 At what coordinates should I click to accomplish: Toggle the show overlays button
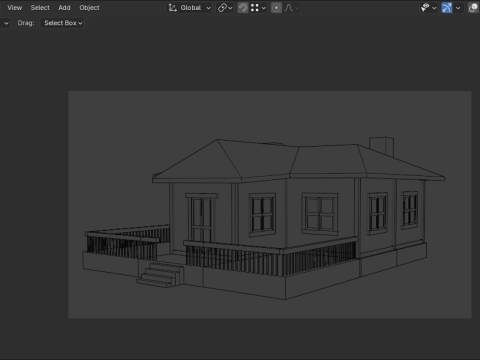(x=473, y=8)
